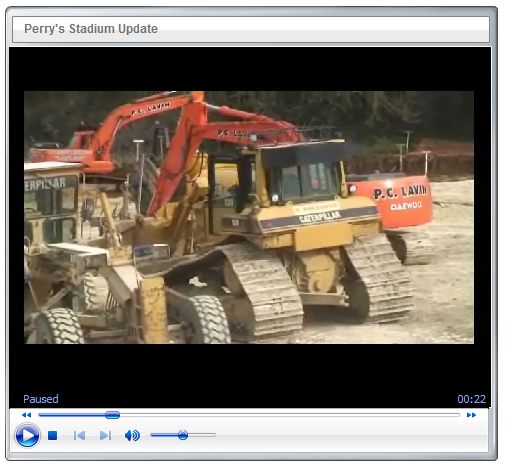Click the fast forward double-arrow icon
The width and height of the screenshot is (507, 473).
pyautogui.click(x=471, y=415)
